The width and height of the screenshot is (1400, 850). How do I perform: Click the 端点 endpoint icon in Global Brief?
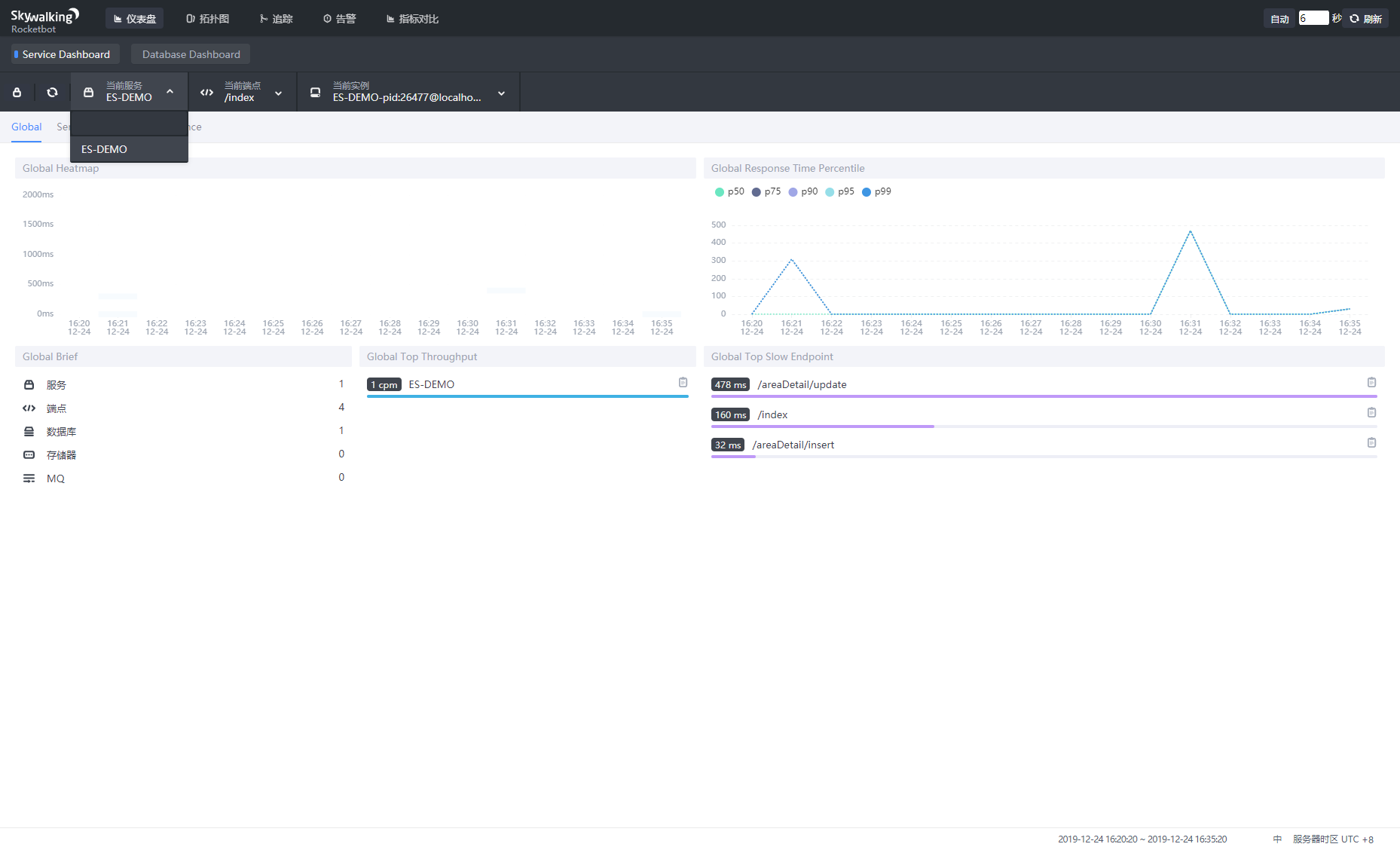(x=29, y=408)
